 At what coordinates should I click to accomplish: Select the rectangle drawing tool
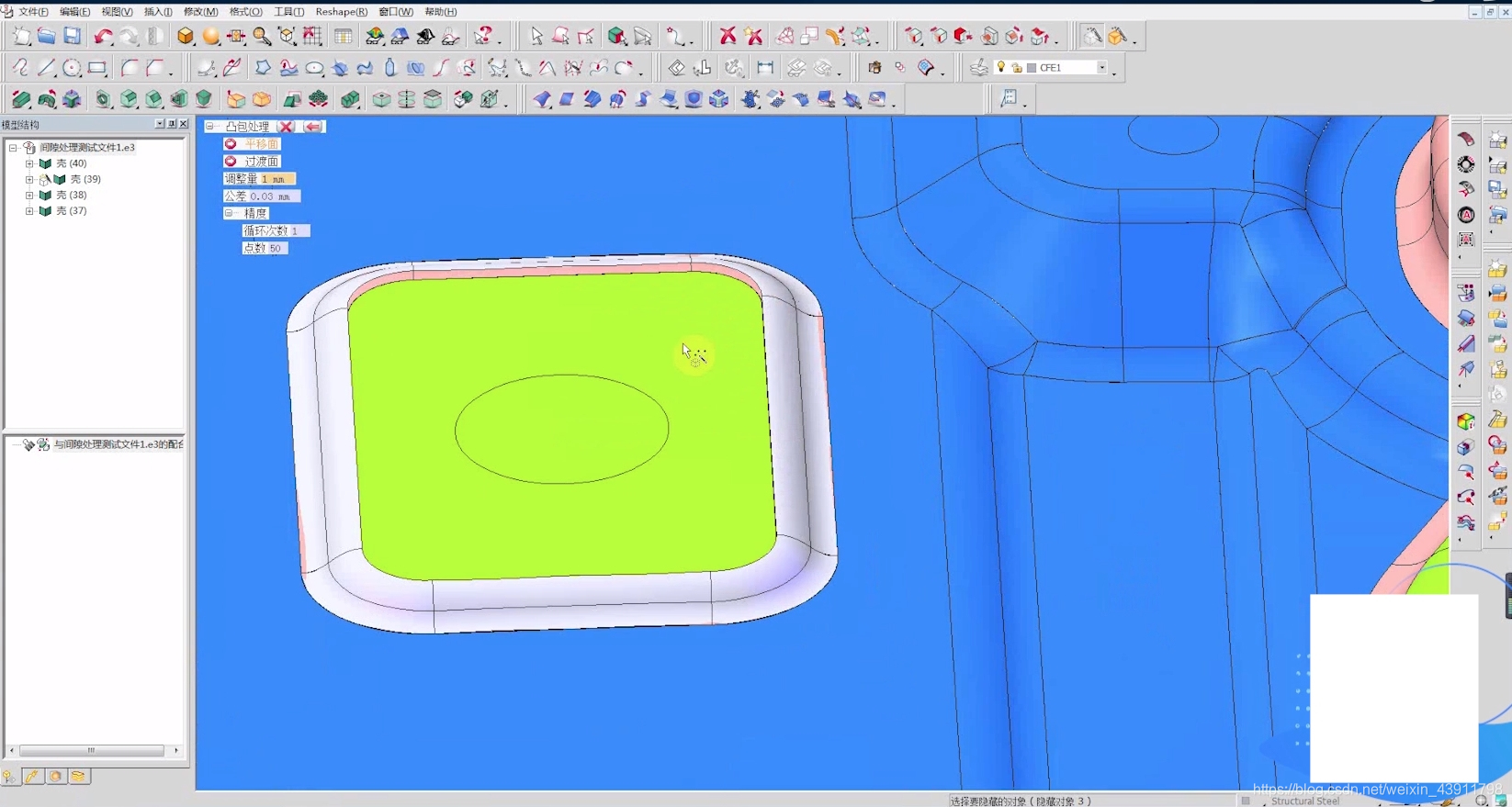pyautogui.click(x=97, y=68)
